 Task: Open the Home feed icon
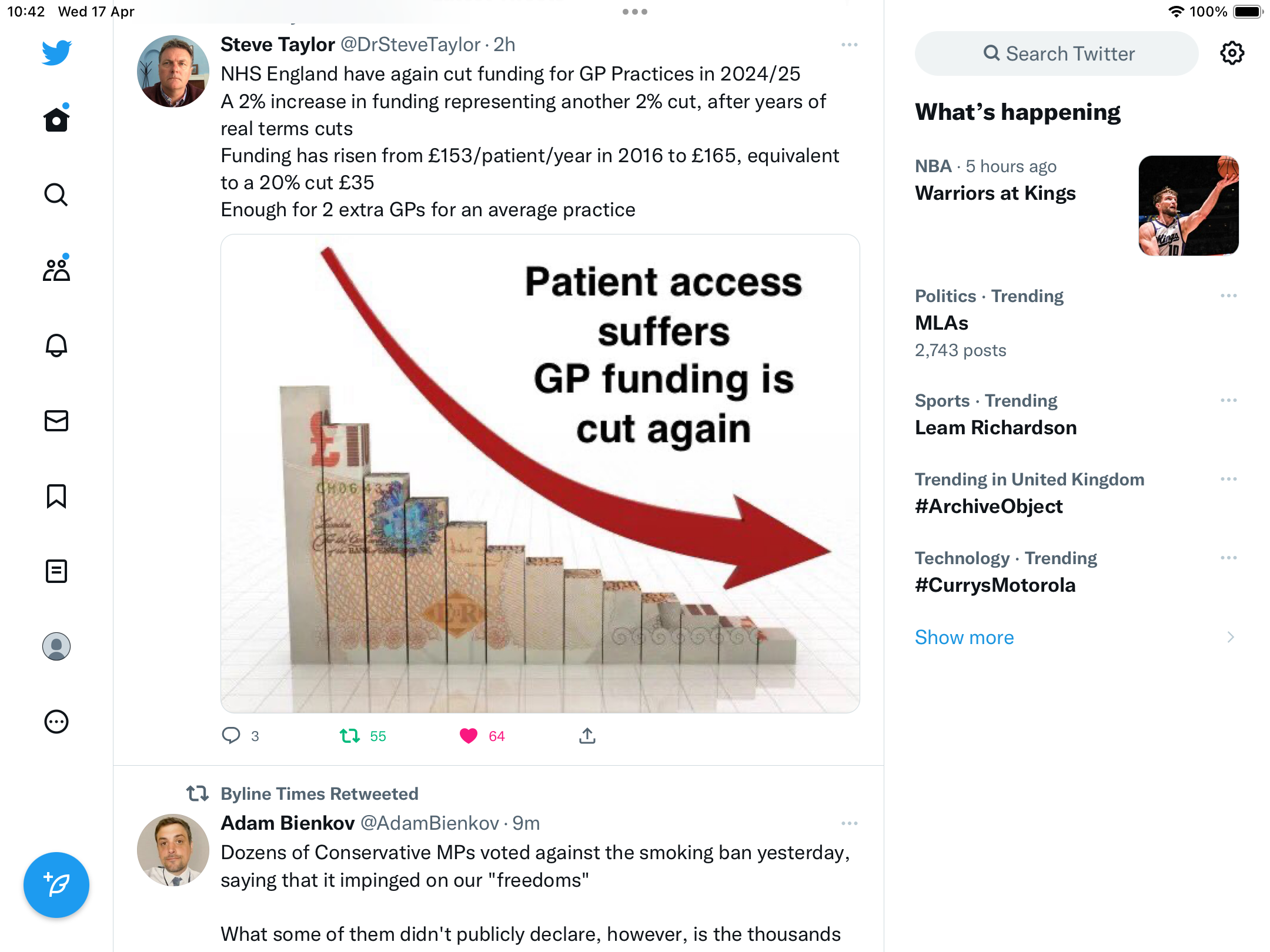56,119
